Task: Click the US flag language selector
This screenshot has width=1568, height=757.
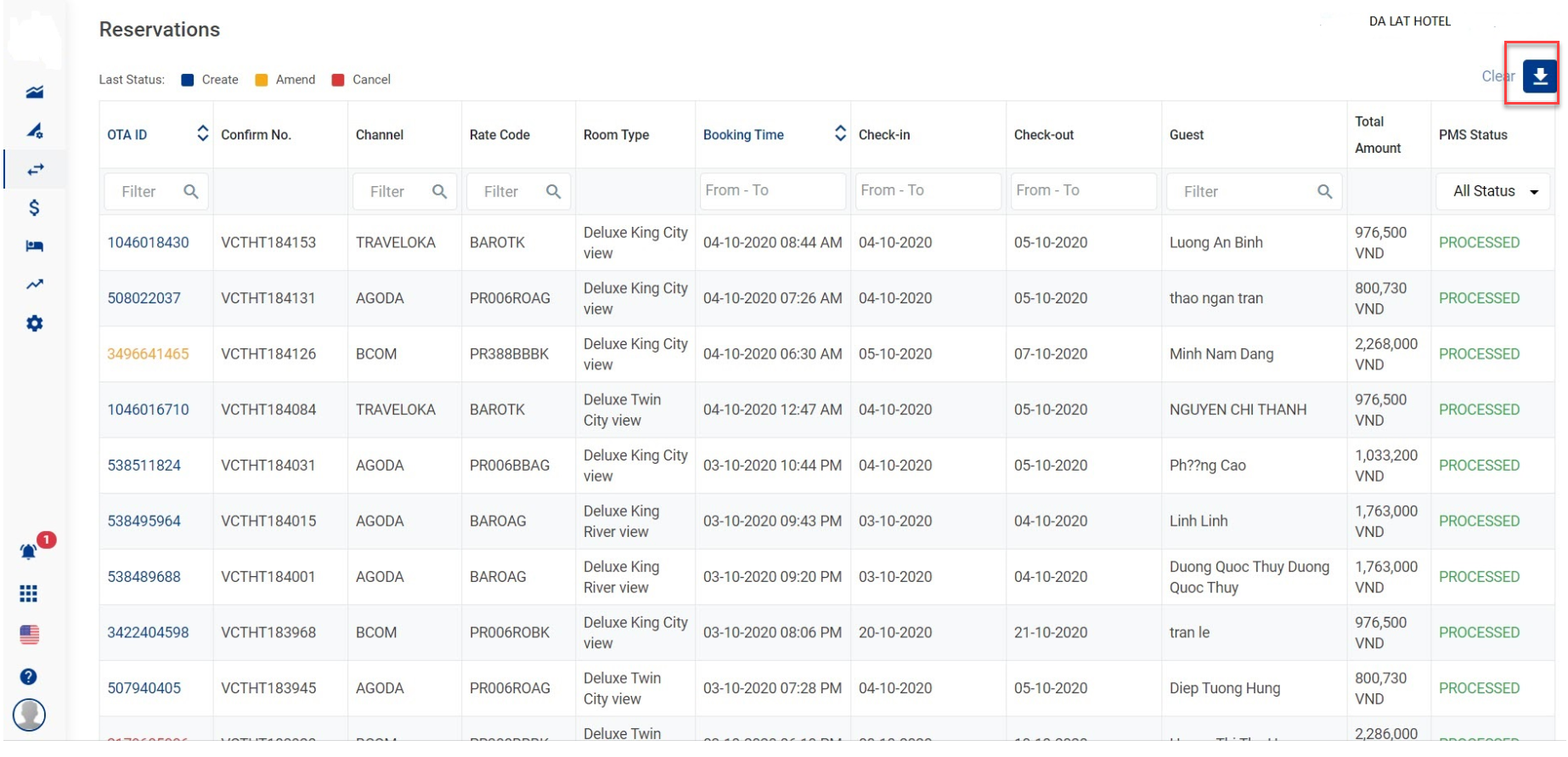Action: coord(29,635)
